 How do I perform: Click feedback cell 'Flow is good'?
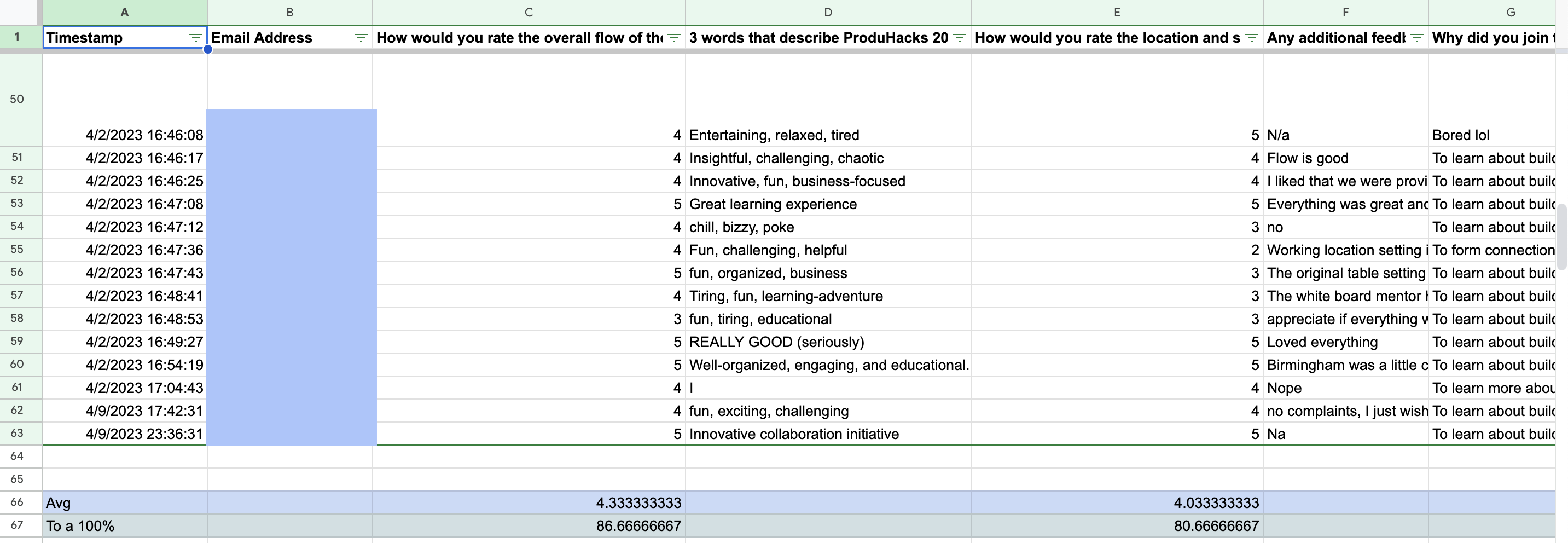(1346, 158)
